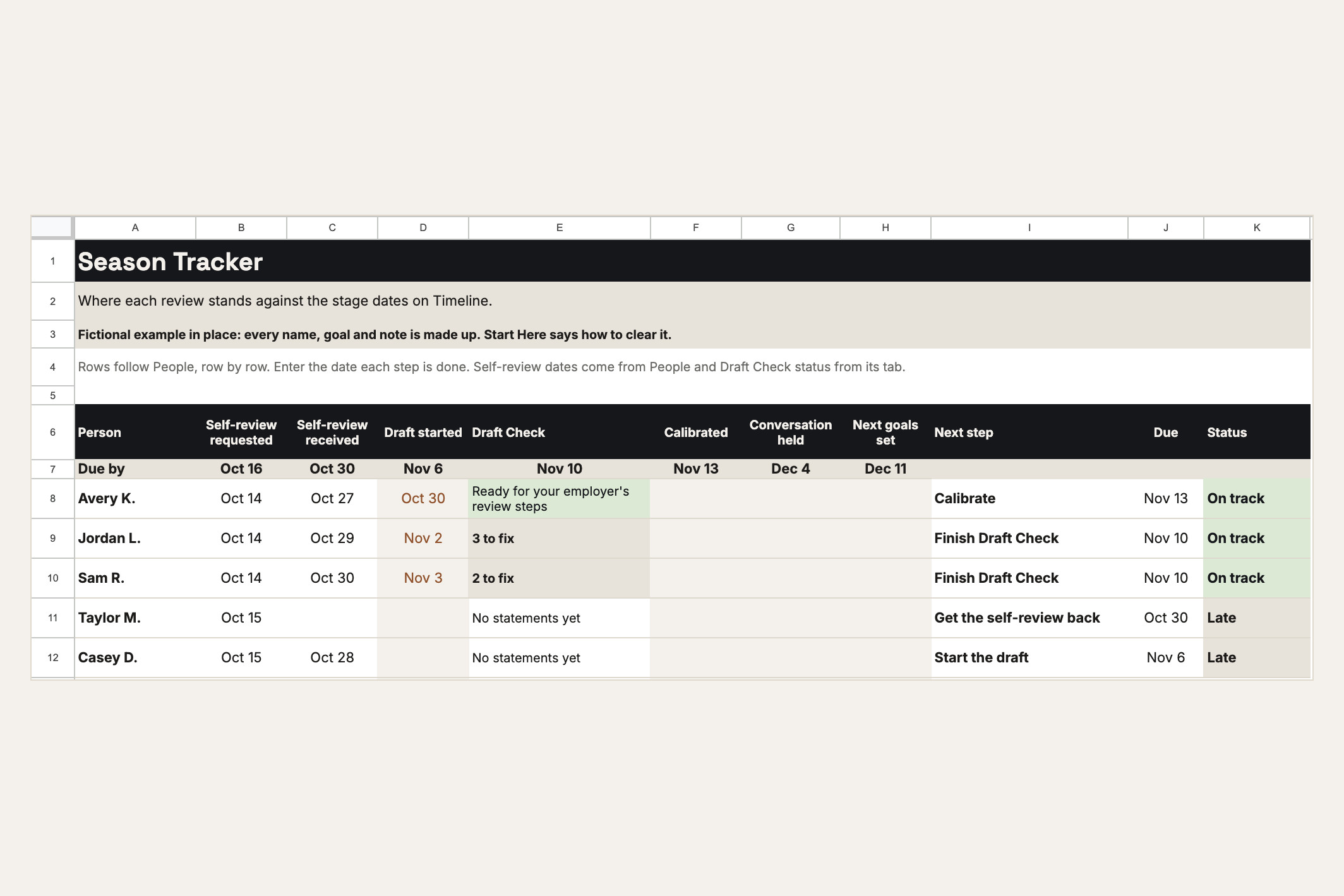Click Casey D. Oct 28 received cell

pyautogui.click(x=332, y=658)
